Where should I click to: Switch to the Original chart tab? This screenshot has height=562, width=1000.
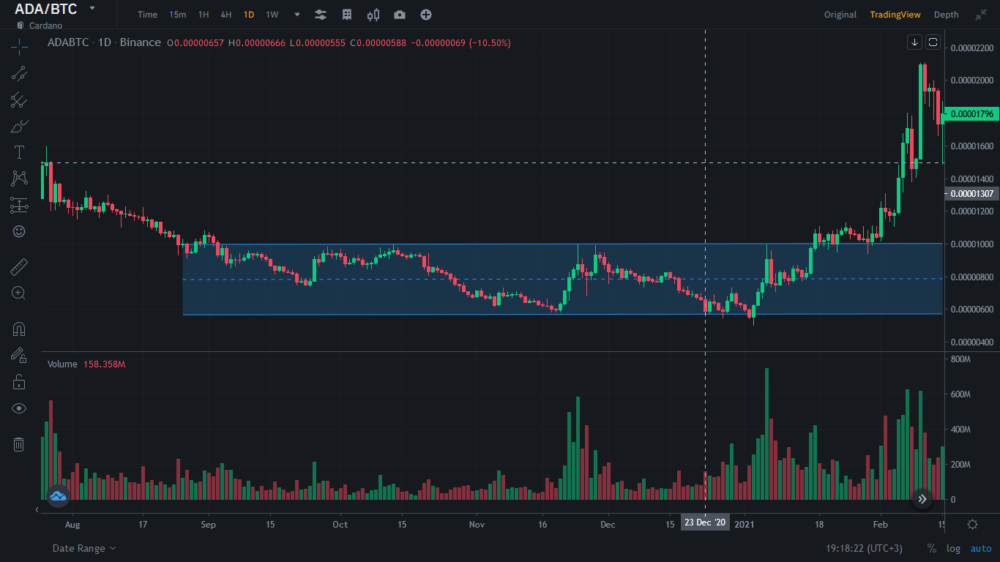[x=840, y=15]
